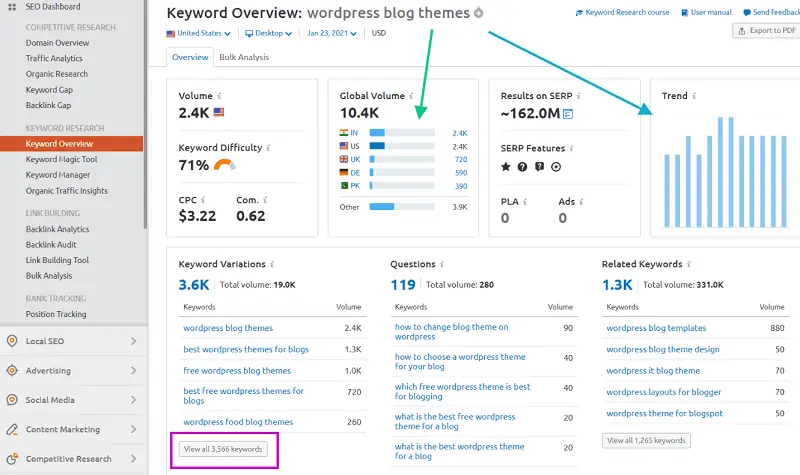This screenshot has height=475, width=800.
Task: Click the sidebar vertical scrollbar
Action: 145,115
